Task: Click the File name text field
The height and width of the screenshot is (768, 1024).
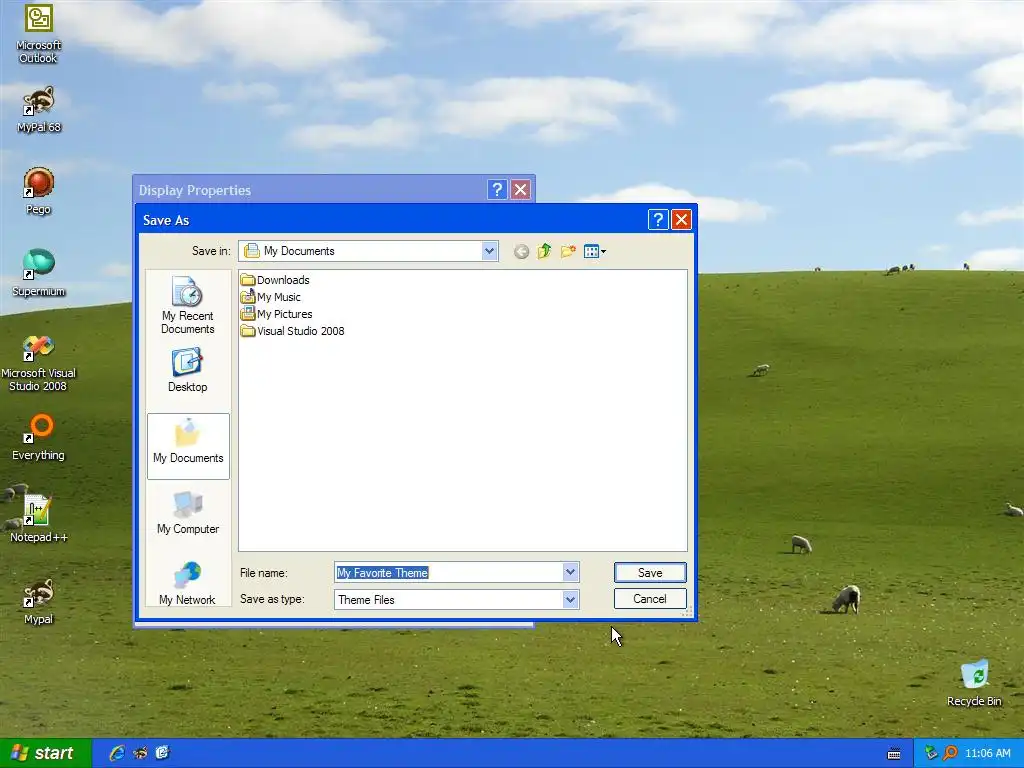Action: pos(449,573)
